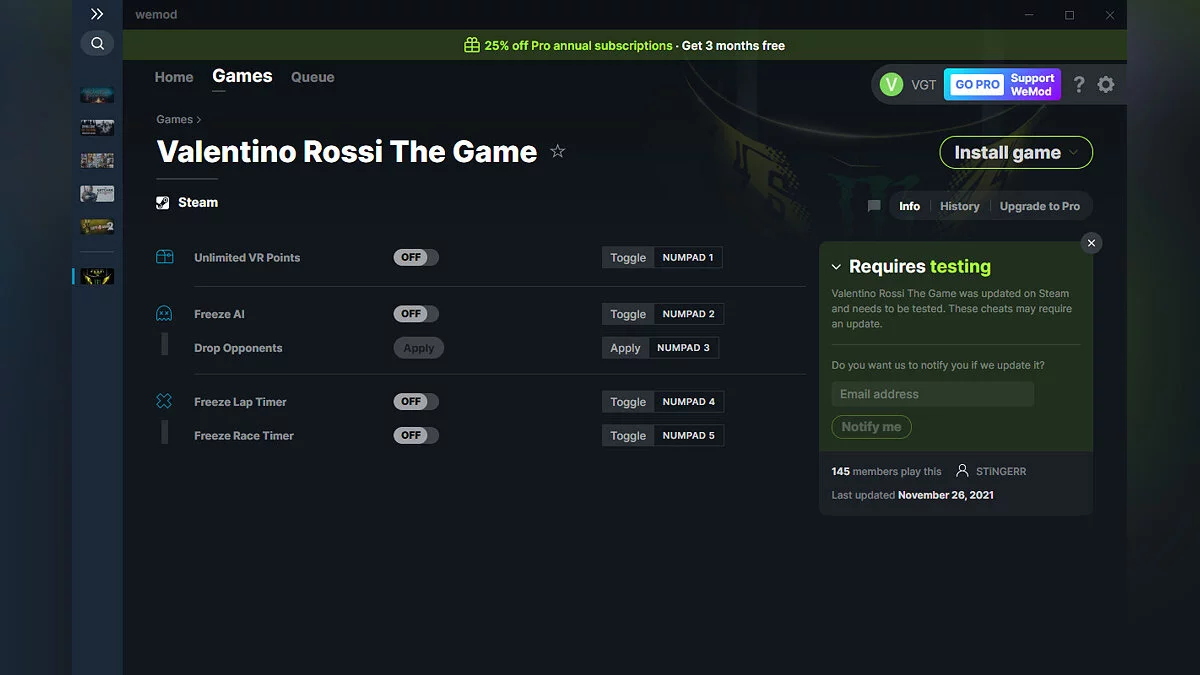Expand the Install game dropdown arrow
The height and width of the screenshot is (675, 1200).
tap(1074, 153)
